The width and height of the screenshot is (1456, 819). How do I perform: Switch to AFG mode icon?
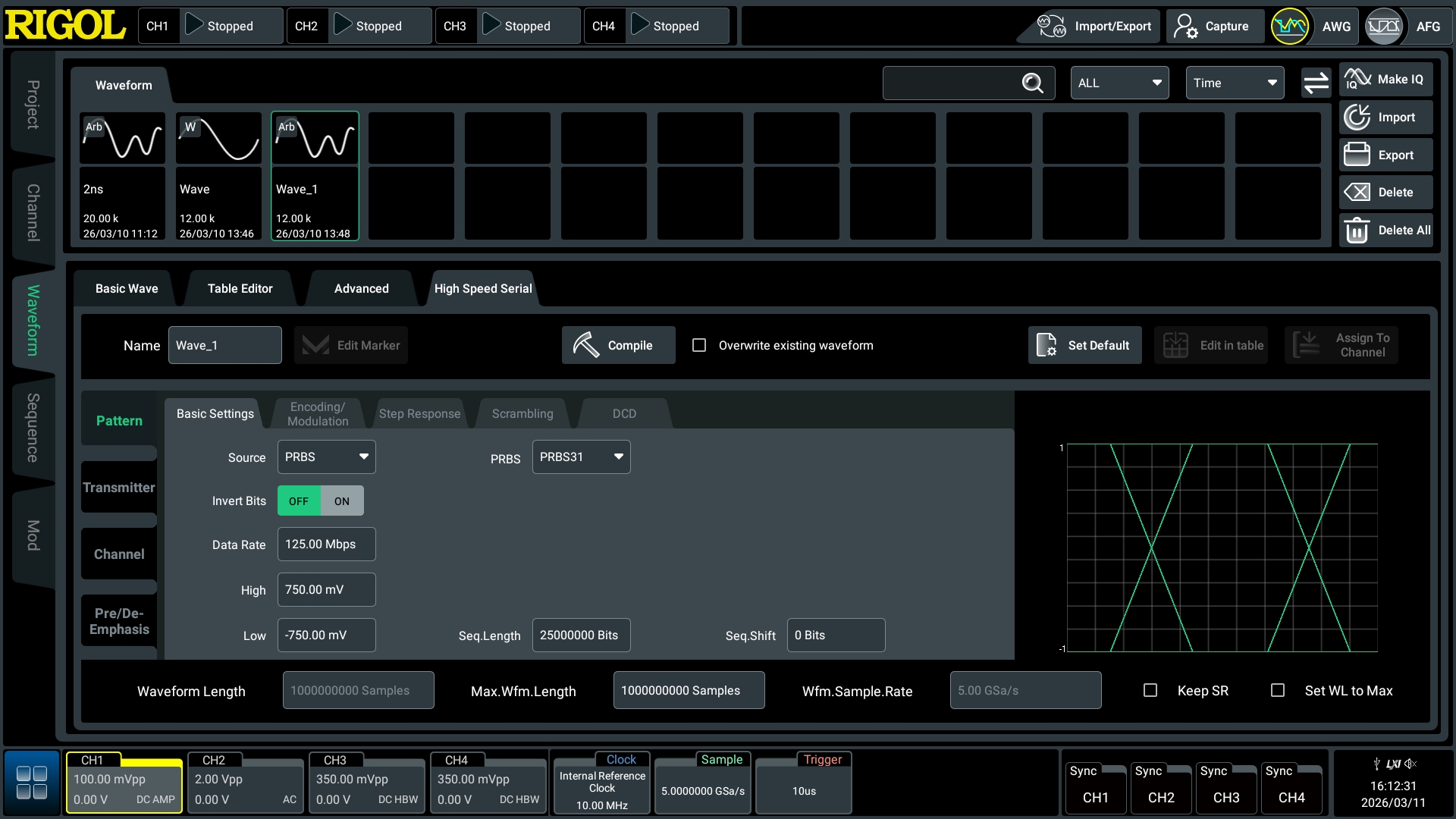tap(1384, 27)
